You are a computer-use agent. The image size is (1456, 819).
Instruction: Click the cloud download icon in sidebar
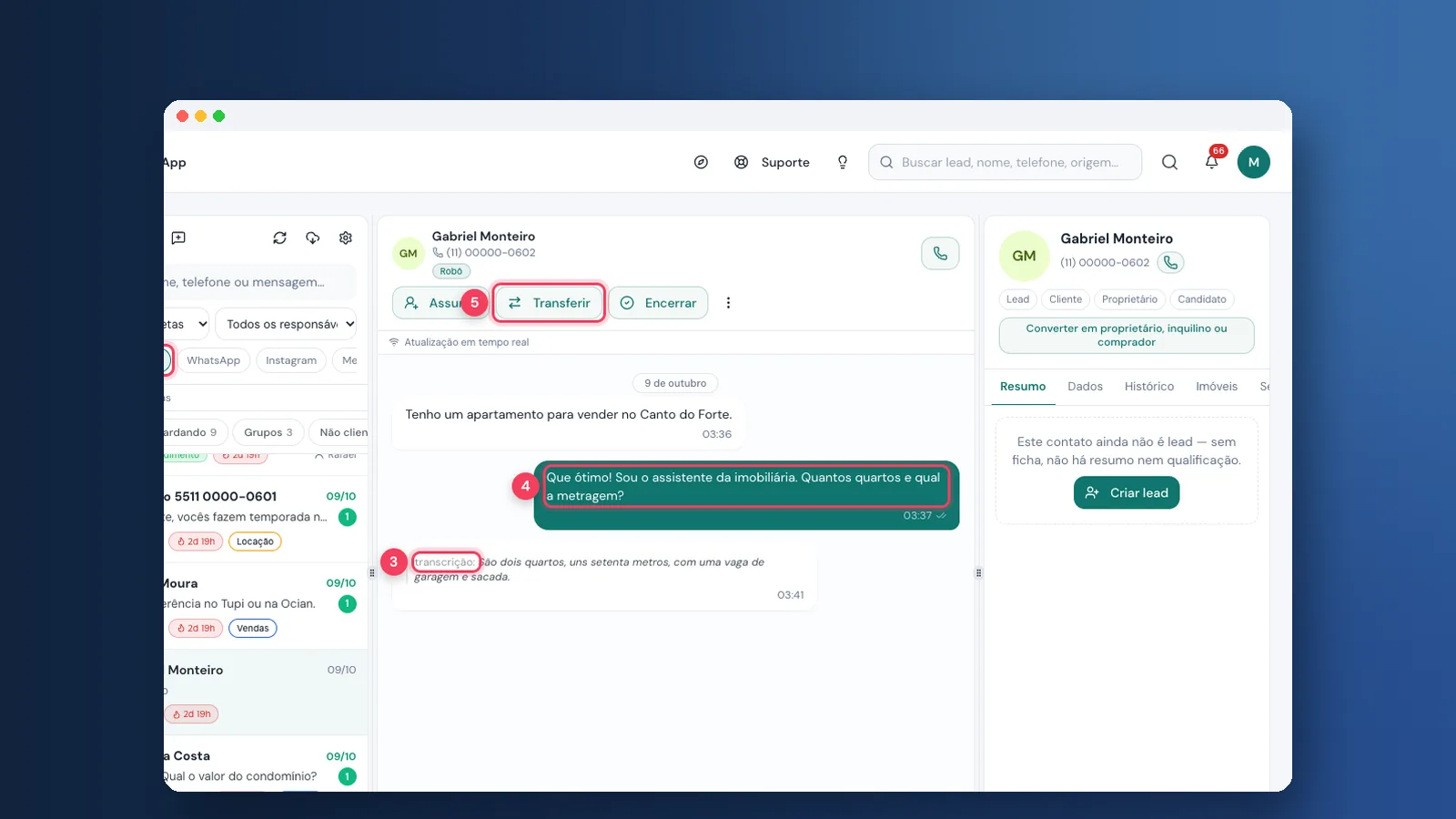point(313,238)
